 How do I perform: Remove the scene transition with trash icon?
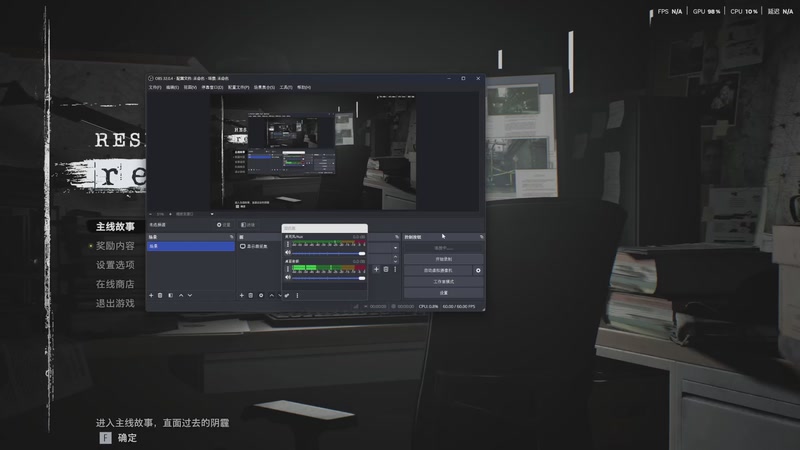tap(386, 269)
